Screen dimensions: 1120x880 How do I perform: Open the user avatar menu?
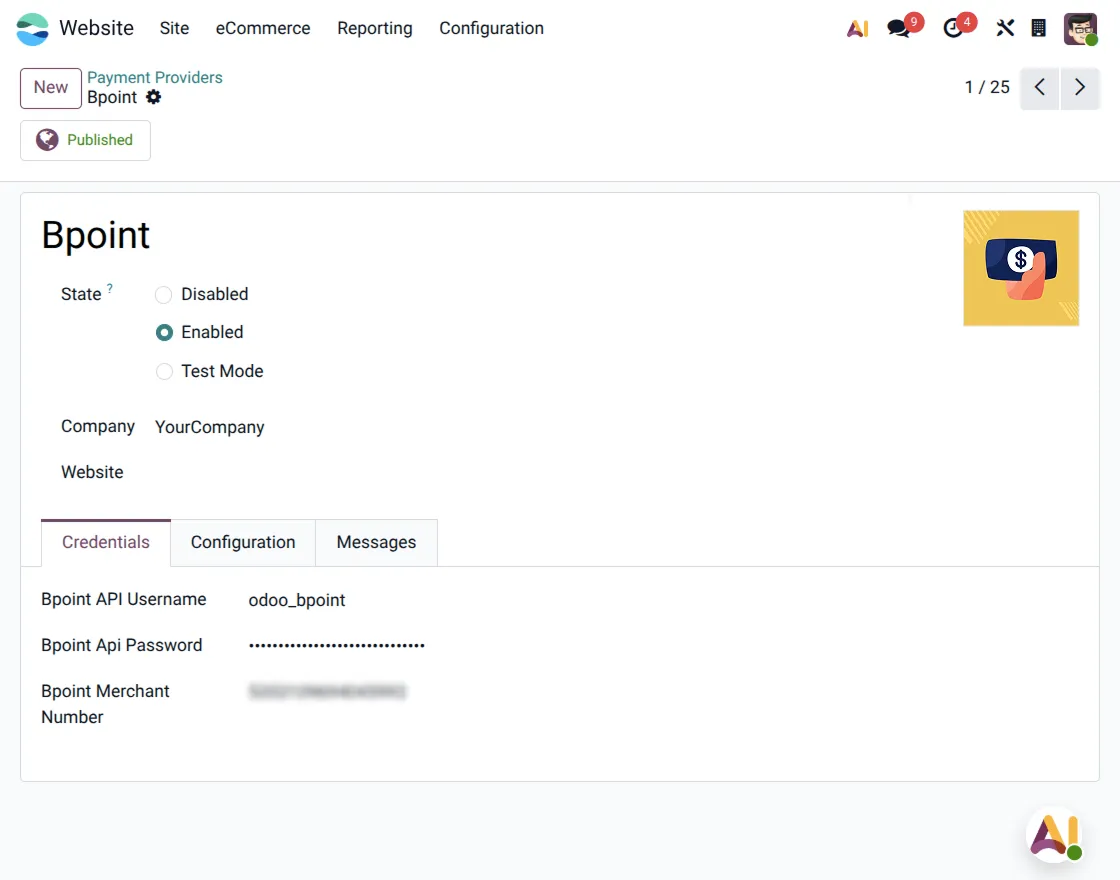click(x=1080, y=29)
